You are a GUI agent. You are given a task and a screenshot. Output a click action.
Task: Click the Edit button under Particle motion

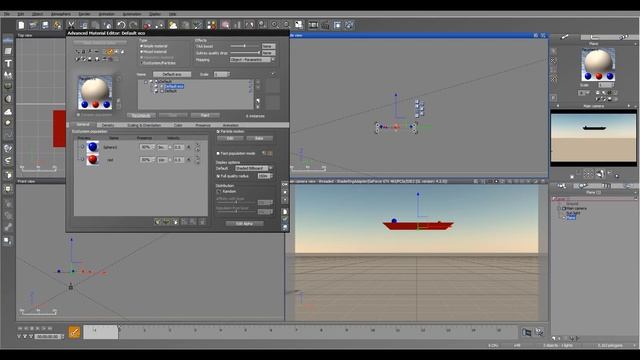coord(230,138)
